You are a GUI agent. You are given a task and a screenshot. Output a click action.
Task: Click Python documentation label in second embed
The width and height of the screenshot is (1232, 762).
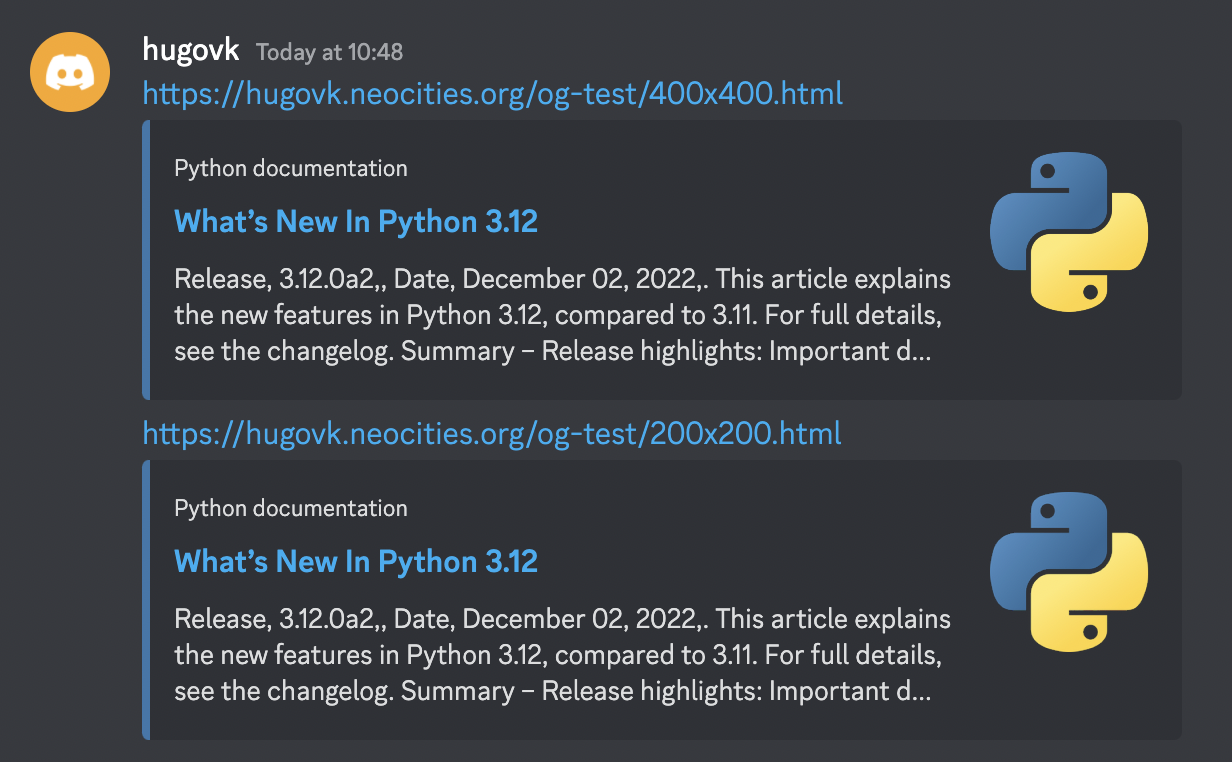click(x=291, y=509)
